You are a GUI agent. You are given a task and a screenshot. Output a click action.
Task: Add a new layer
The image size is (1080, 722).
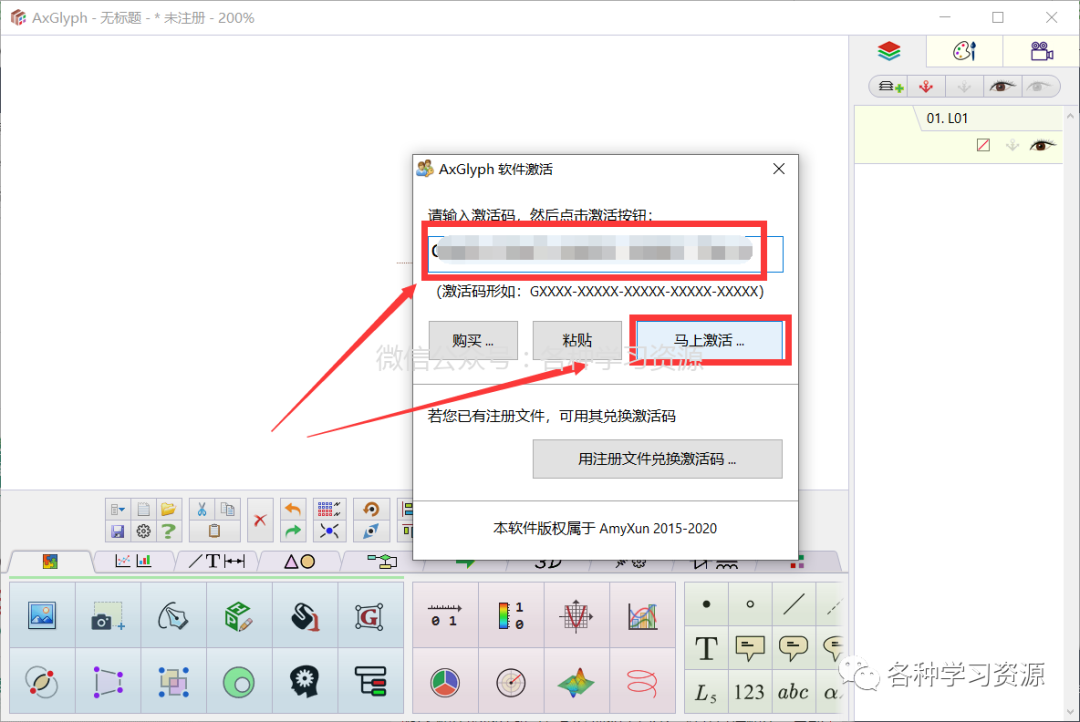891,87
